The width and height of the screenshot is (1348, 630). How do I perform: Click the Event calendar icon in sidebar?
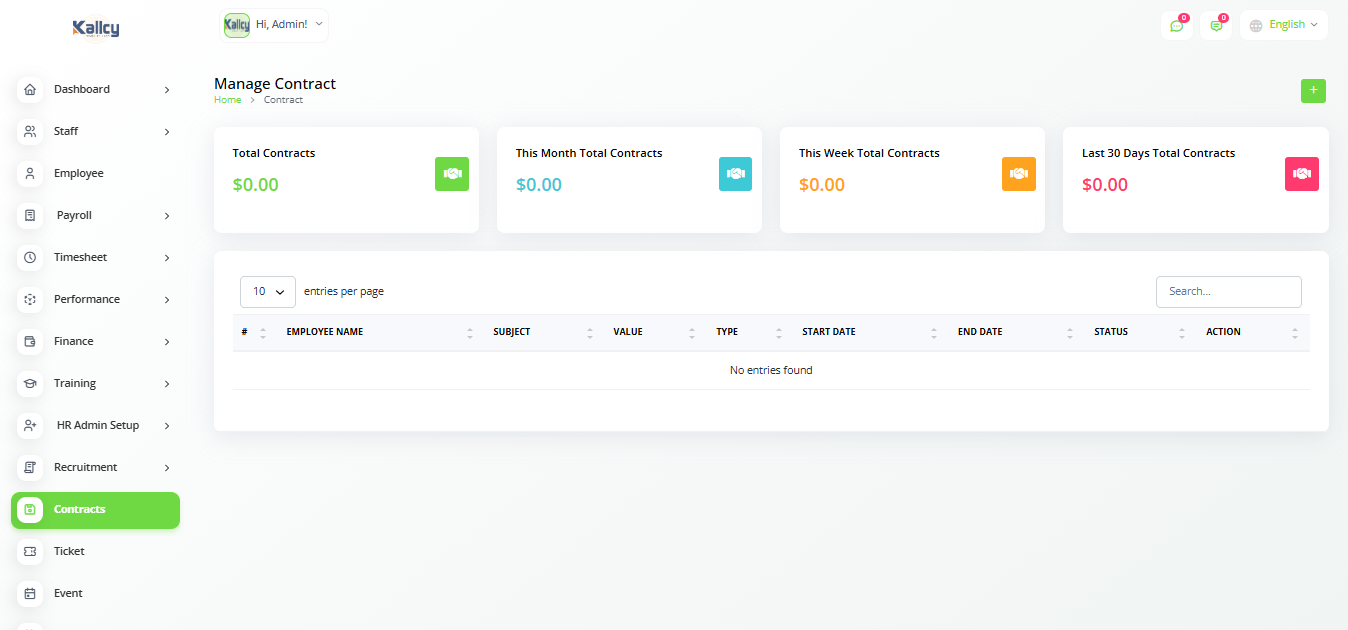(30, 593)
